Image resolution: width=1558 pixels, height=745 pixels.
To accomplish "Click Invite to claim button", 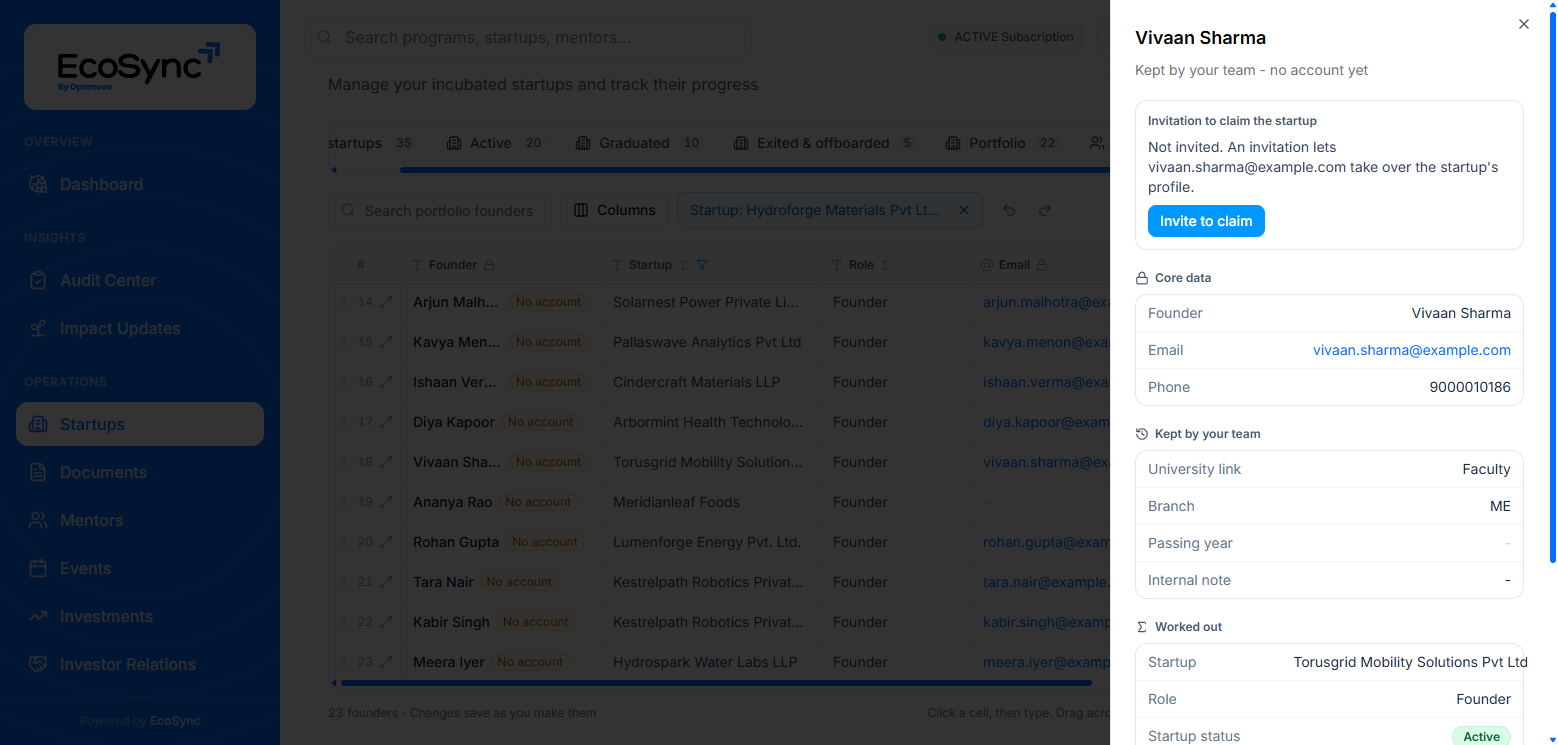I will pos(1206,221).
